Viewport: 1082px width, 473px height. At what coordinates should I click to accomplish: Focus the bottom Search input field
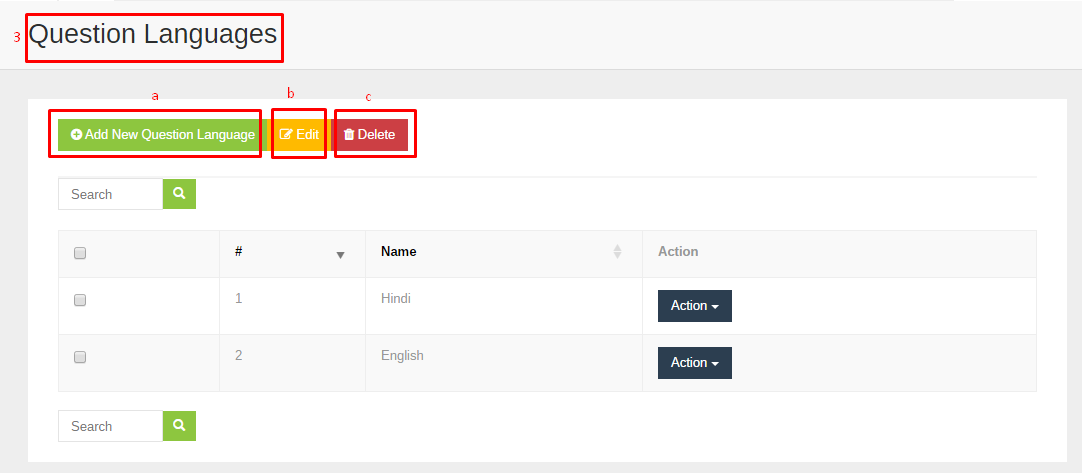click(x=110, y=426)
